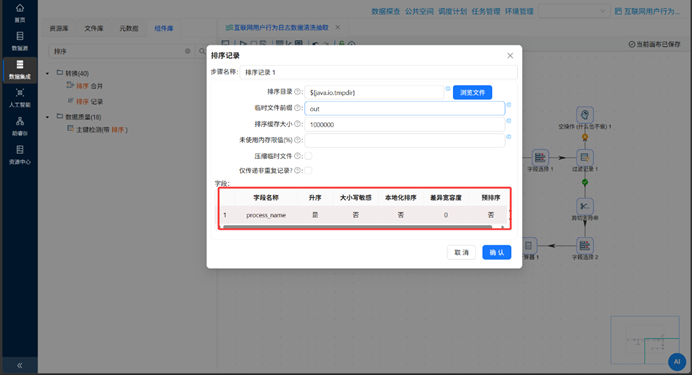Open 人工智能 in the left sidebar
Viewport: 692px width, 375px height.
click(x=19, y=98)
